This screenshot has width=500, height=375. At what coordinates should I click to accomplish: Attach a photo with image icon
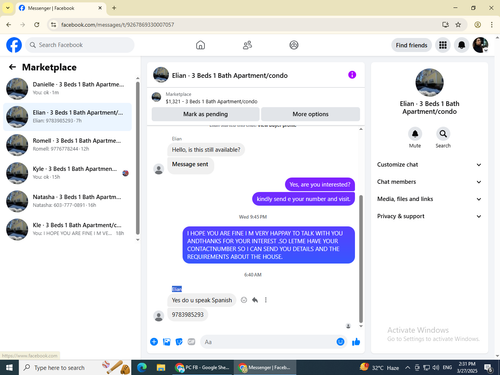click(x=167, y=342)
